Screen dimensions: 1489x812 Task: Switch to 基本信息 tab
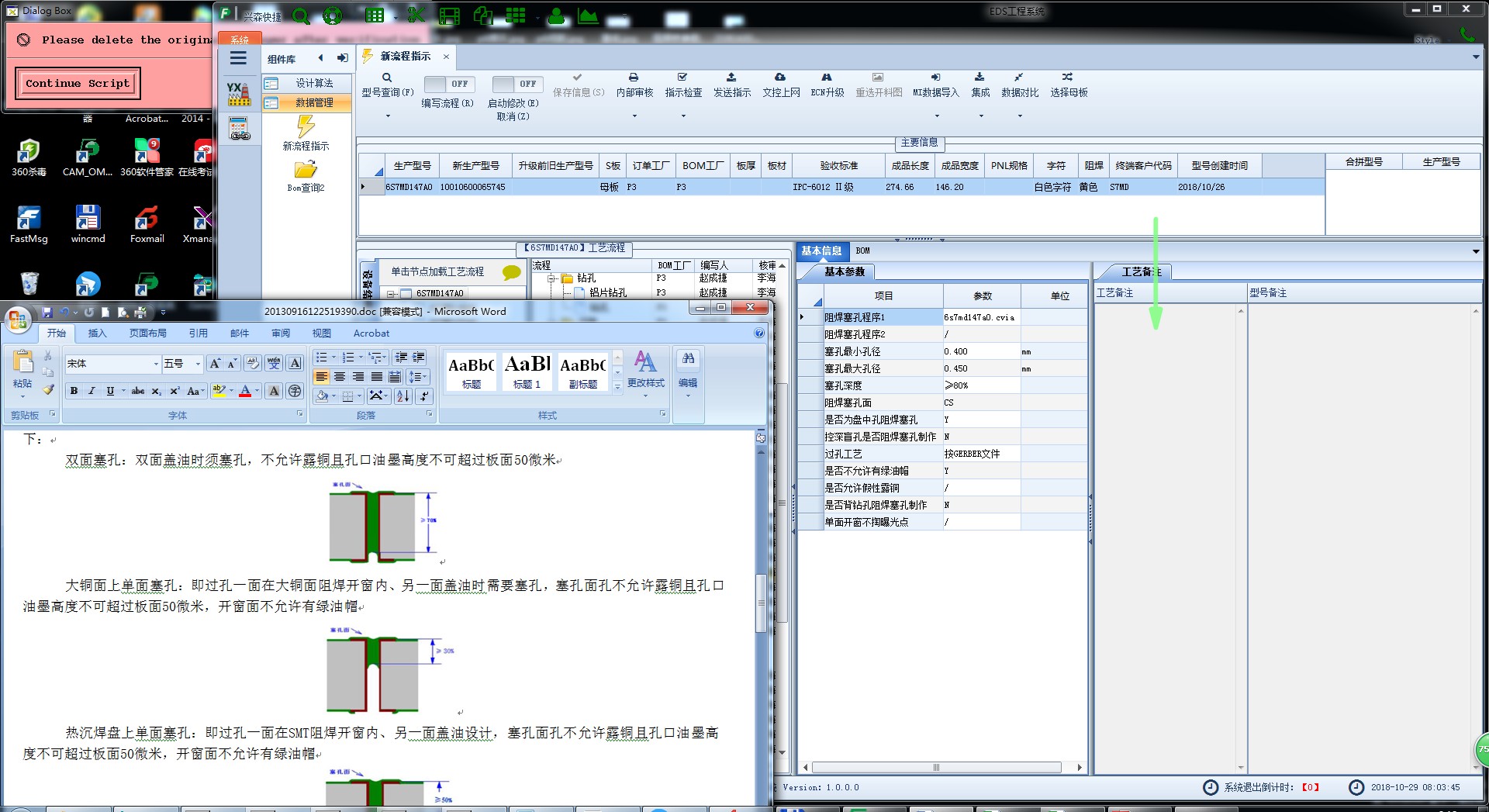coord(821,251)
